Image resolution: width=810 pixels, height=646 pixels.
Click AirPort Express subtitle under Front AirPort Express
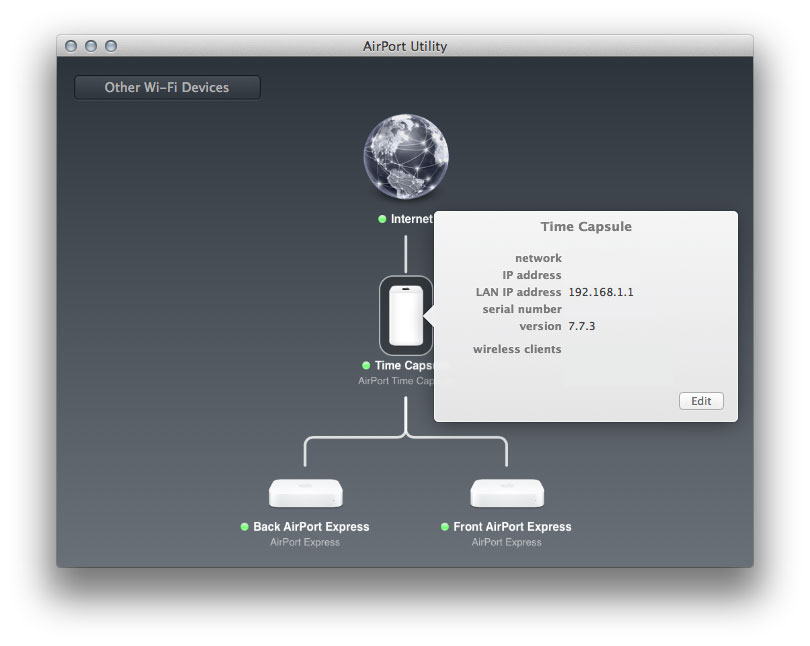pos(507,542)
